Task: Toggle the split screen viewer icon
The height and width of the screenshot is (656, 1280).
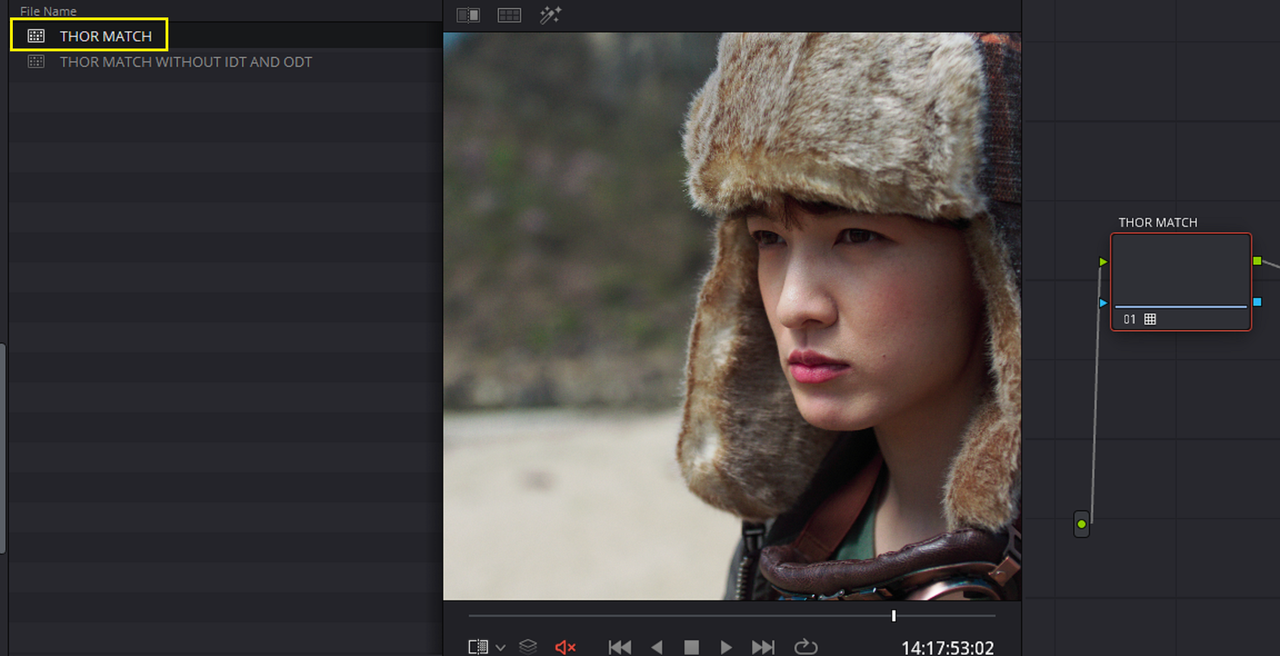Action: [x=468, y=15]
